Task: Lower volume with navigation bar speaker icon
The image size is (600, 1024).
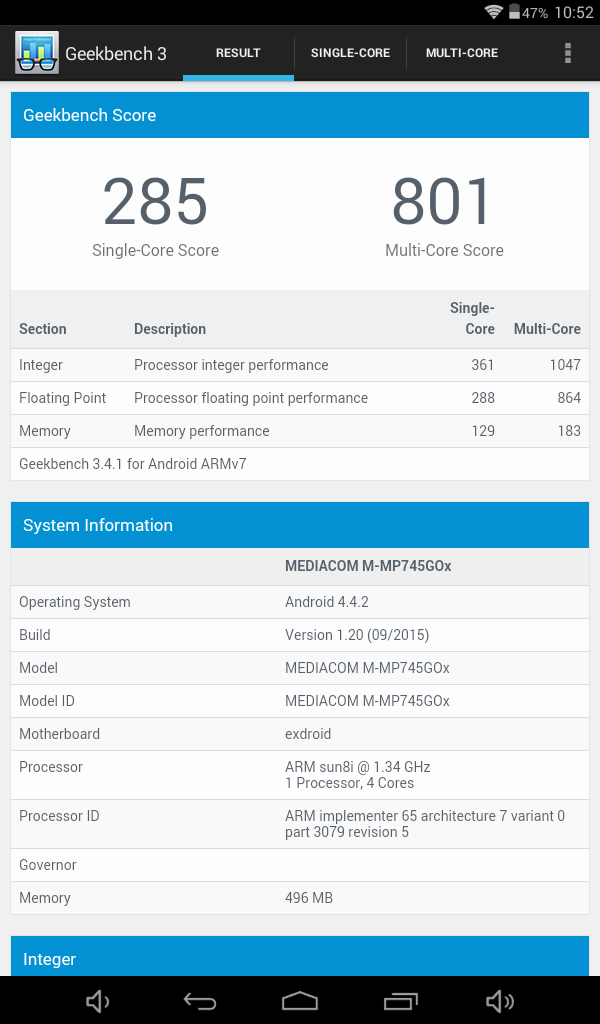Action: (98, 1000)
